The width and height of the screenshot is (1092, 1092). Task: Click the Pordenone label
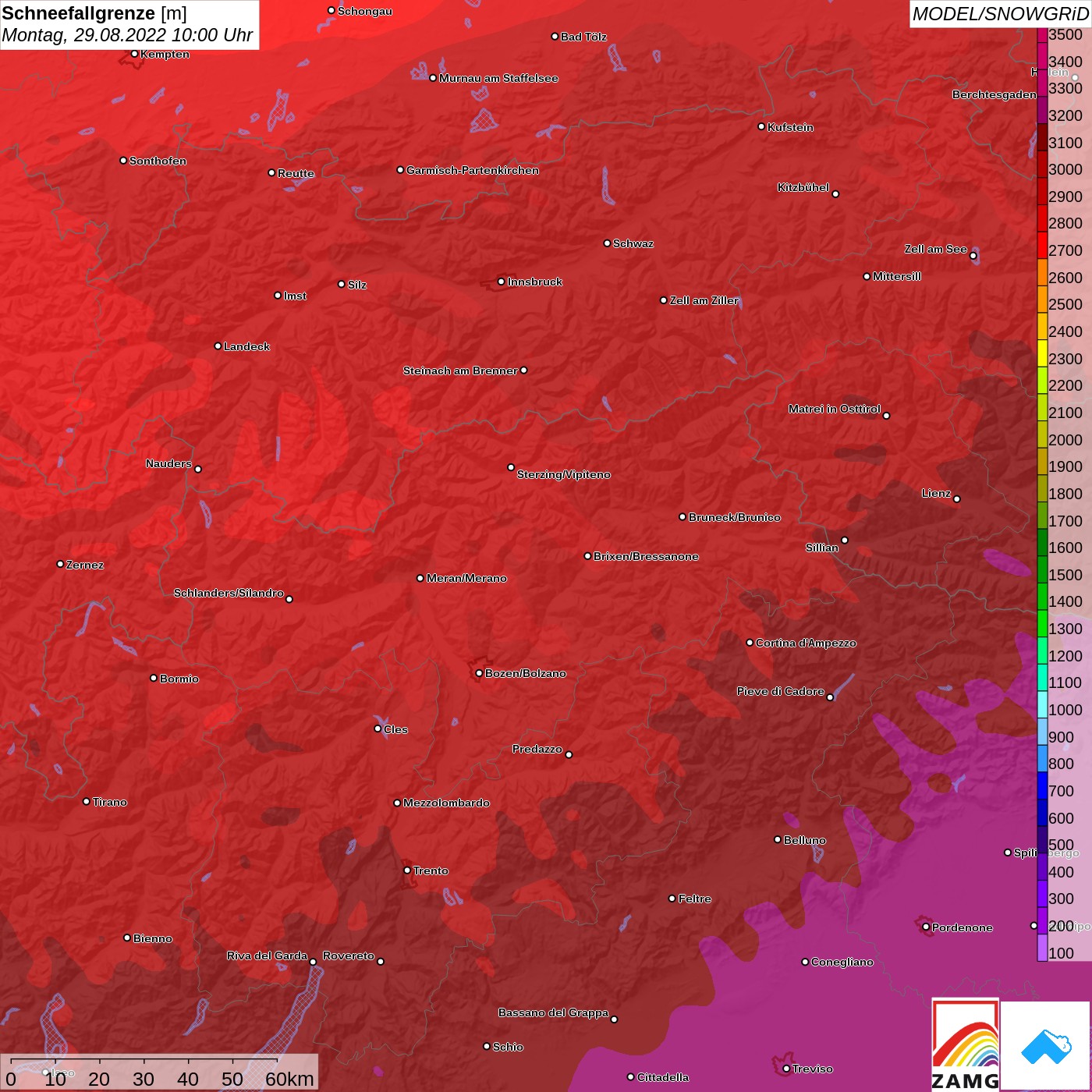[963, 927]
